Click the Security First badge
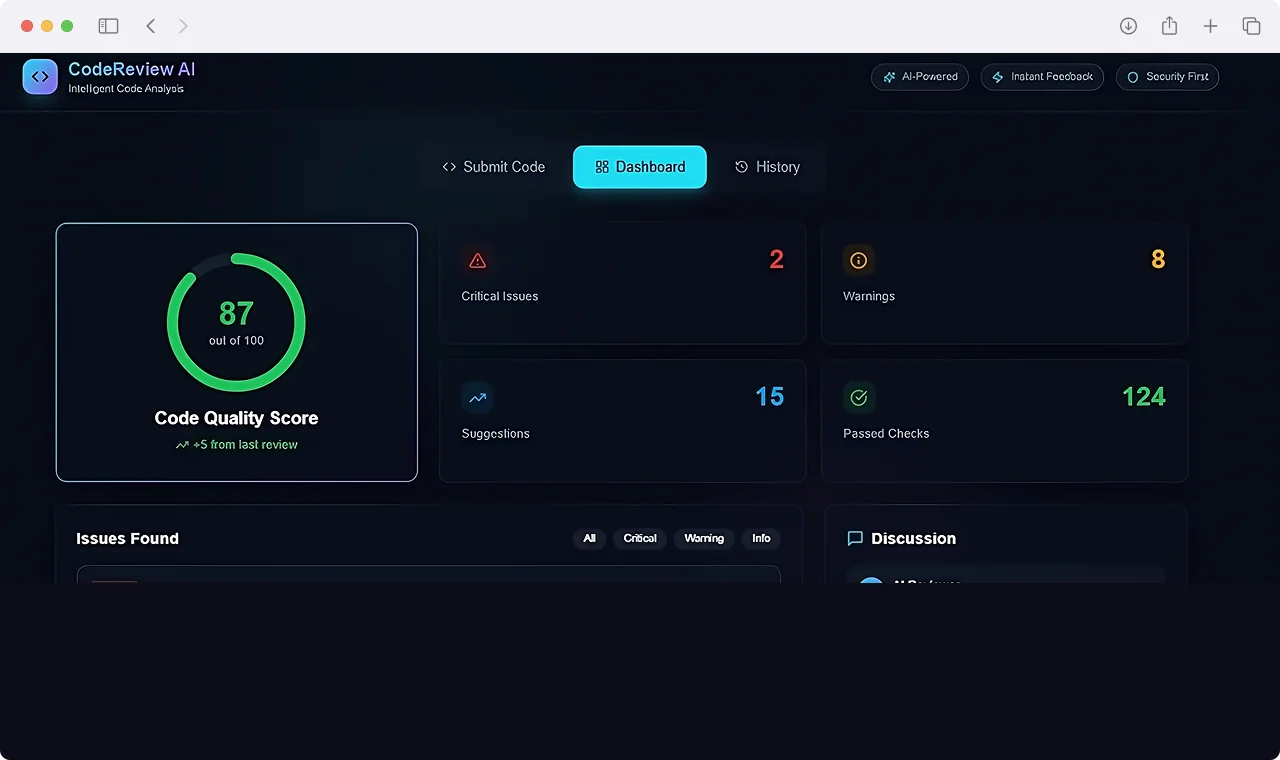Screen dimensions: 1280x760 1167,77
